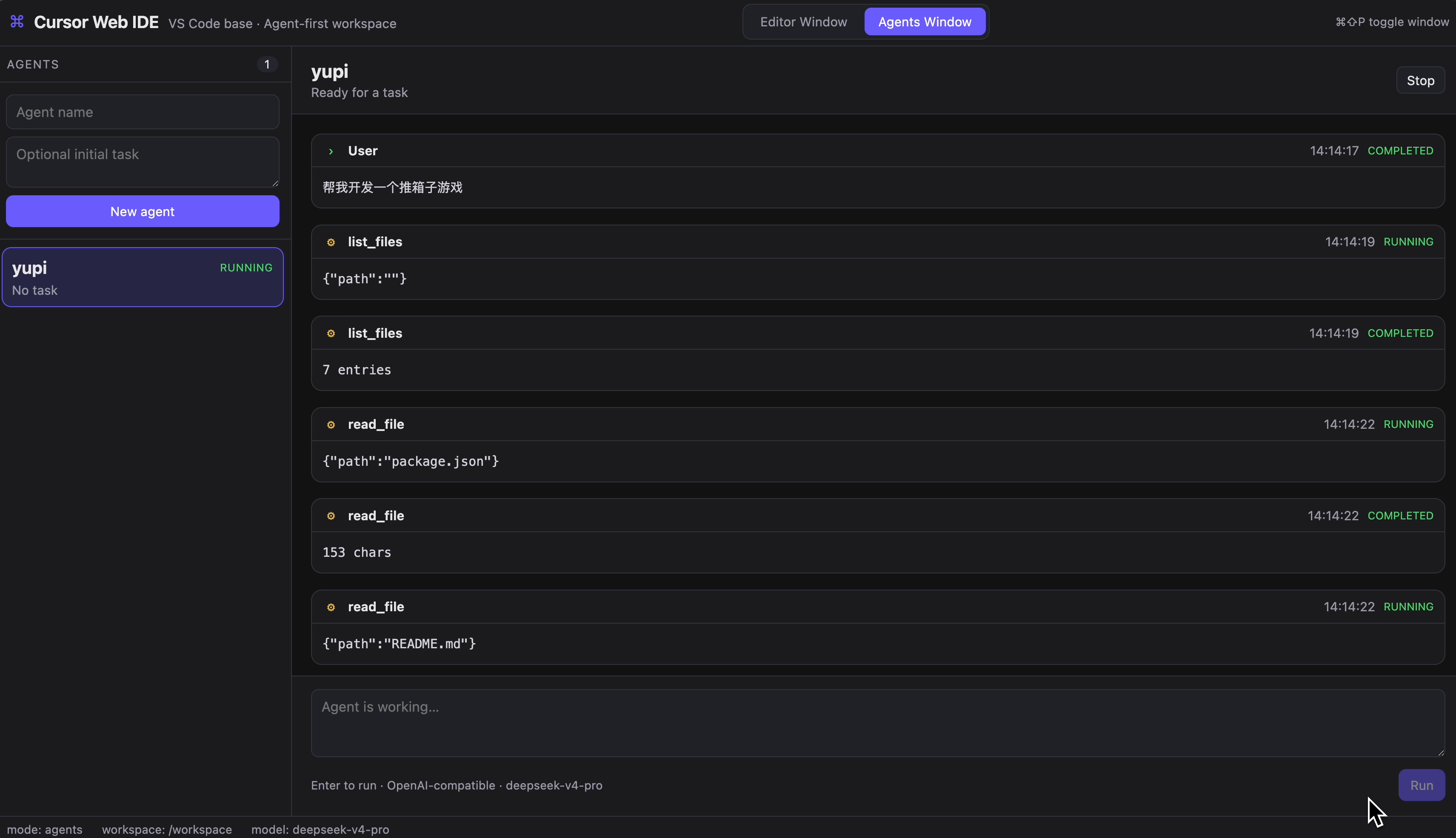The height and width of the screenshot is (838, 1456).
Task: Click the model deepseek-v4-pro status bar item
Action: [320, 829]
